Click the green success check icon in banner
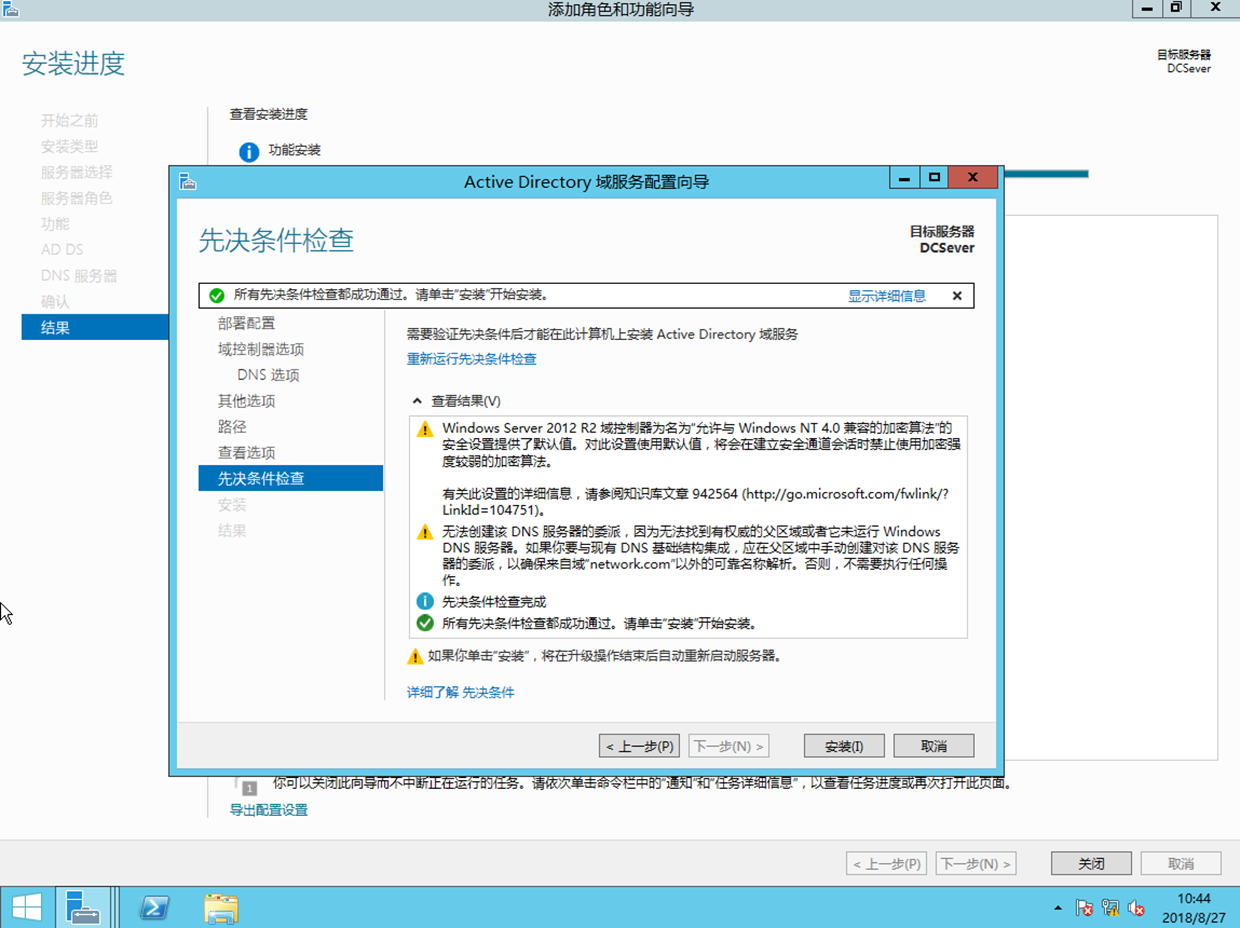 [216, 295]
